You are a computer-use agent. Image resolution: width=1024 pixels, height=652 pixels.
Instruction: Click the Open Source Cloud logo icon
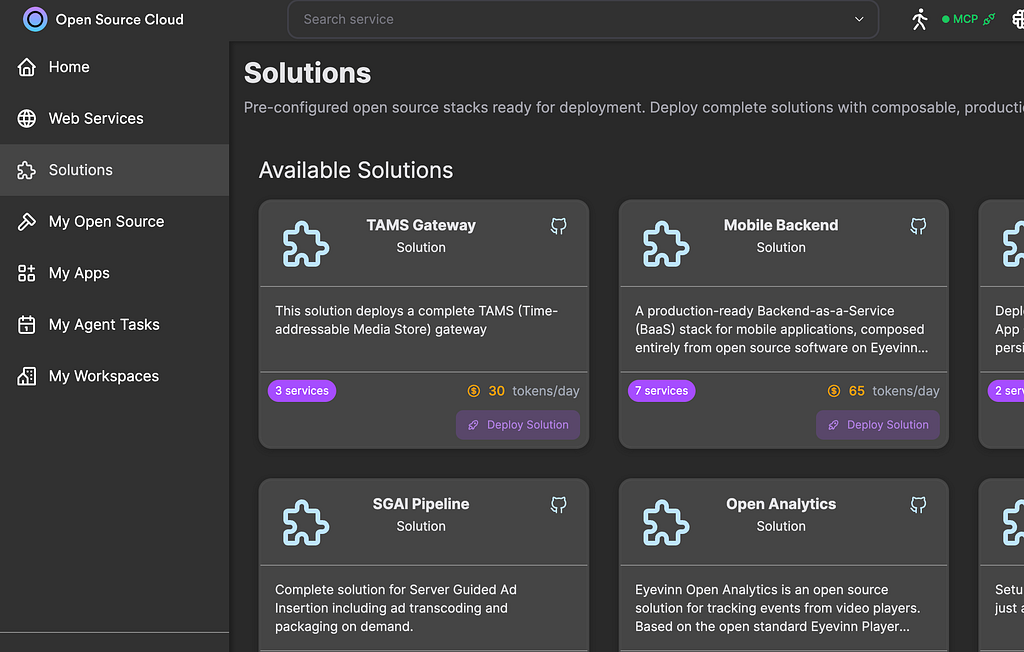(x=35, y=20)
